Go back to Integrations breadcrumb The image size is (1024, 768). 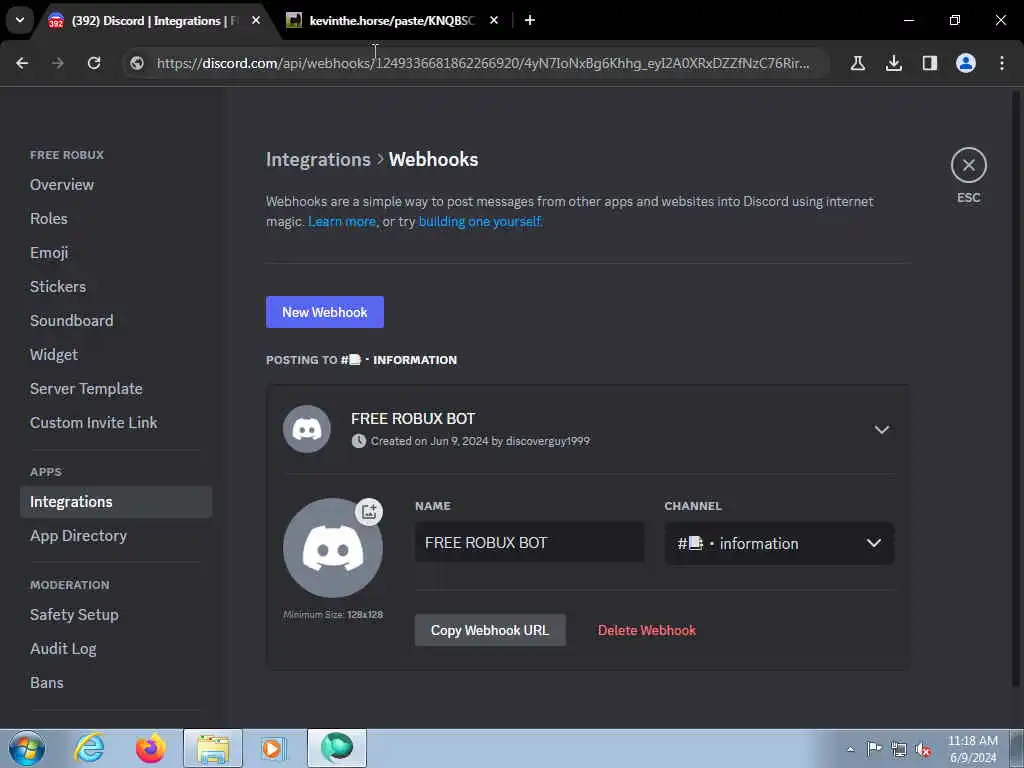coord(318,159)
